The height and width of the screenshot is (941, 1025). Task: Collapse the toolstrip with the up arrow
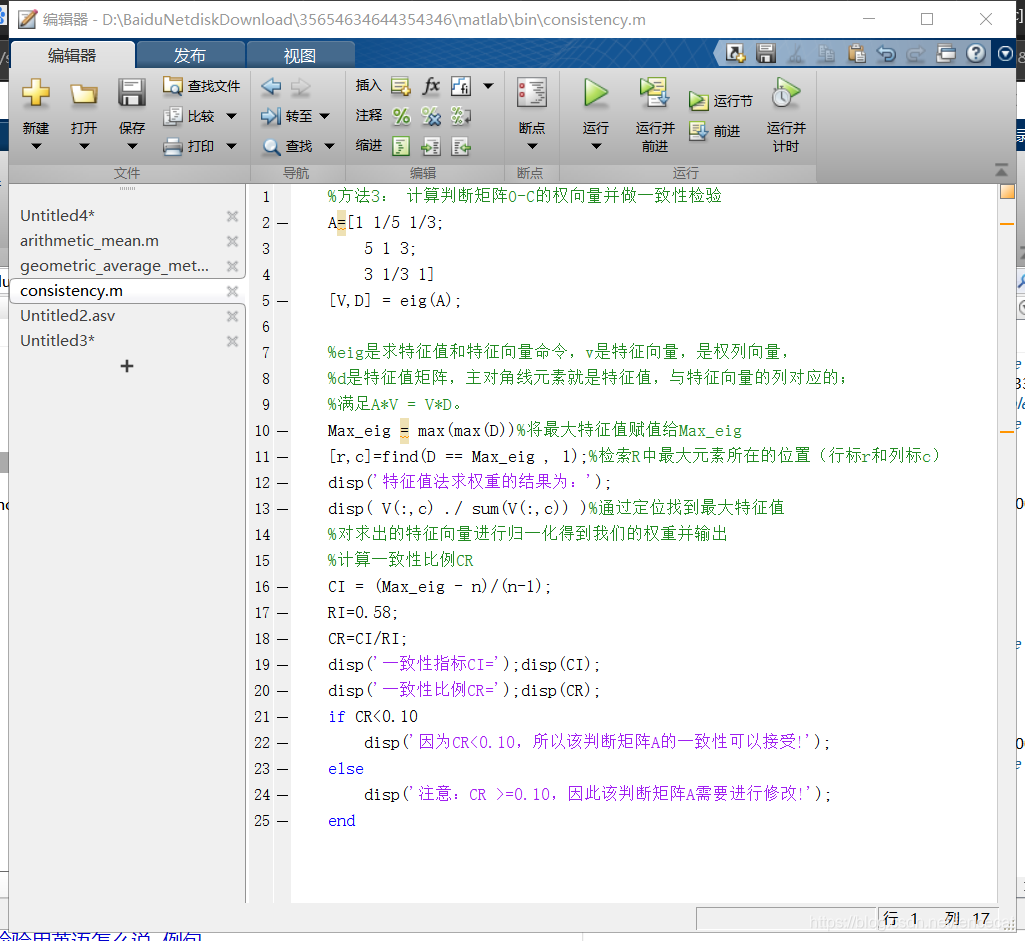point(1001,171)
